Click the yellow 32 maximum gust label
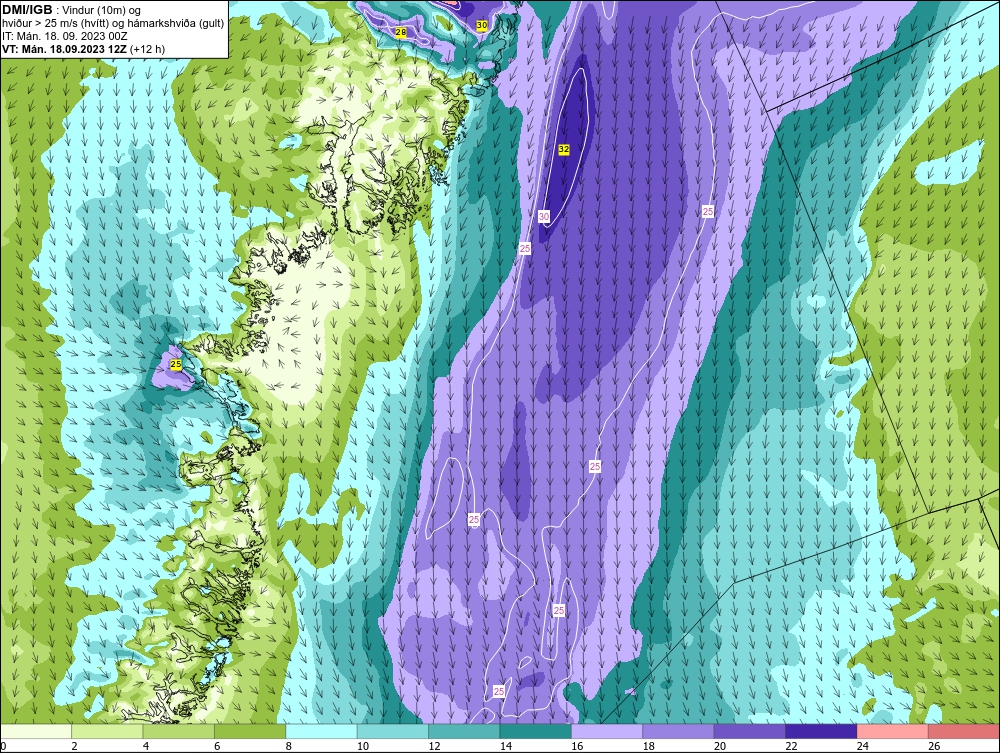Viewport: 1000px width, 753px height. click(x=564, y=149)
